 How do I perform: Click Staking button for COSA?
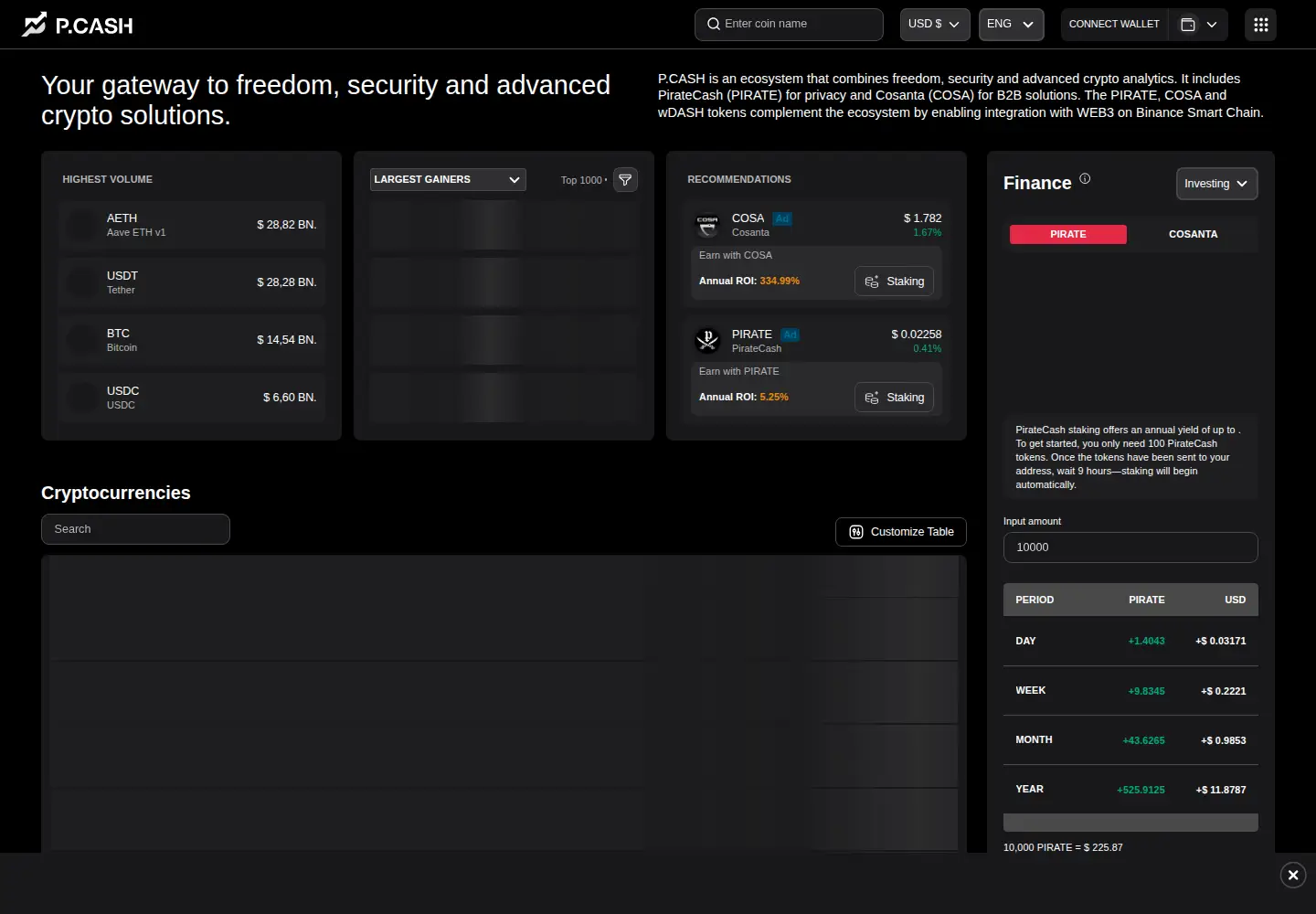pyautogui.click(x=894, y=282)
